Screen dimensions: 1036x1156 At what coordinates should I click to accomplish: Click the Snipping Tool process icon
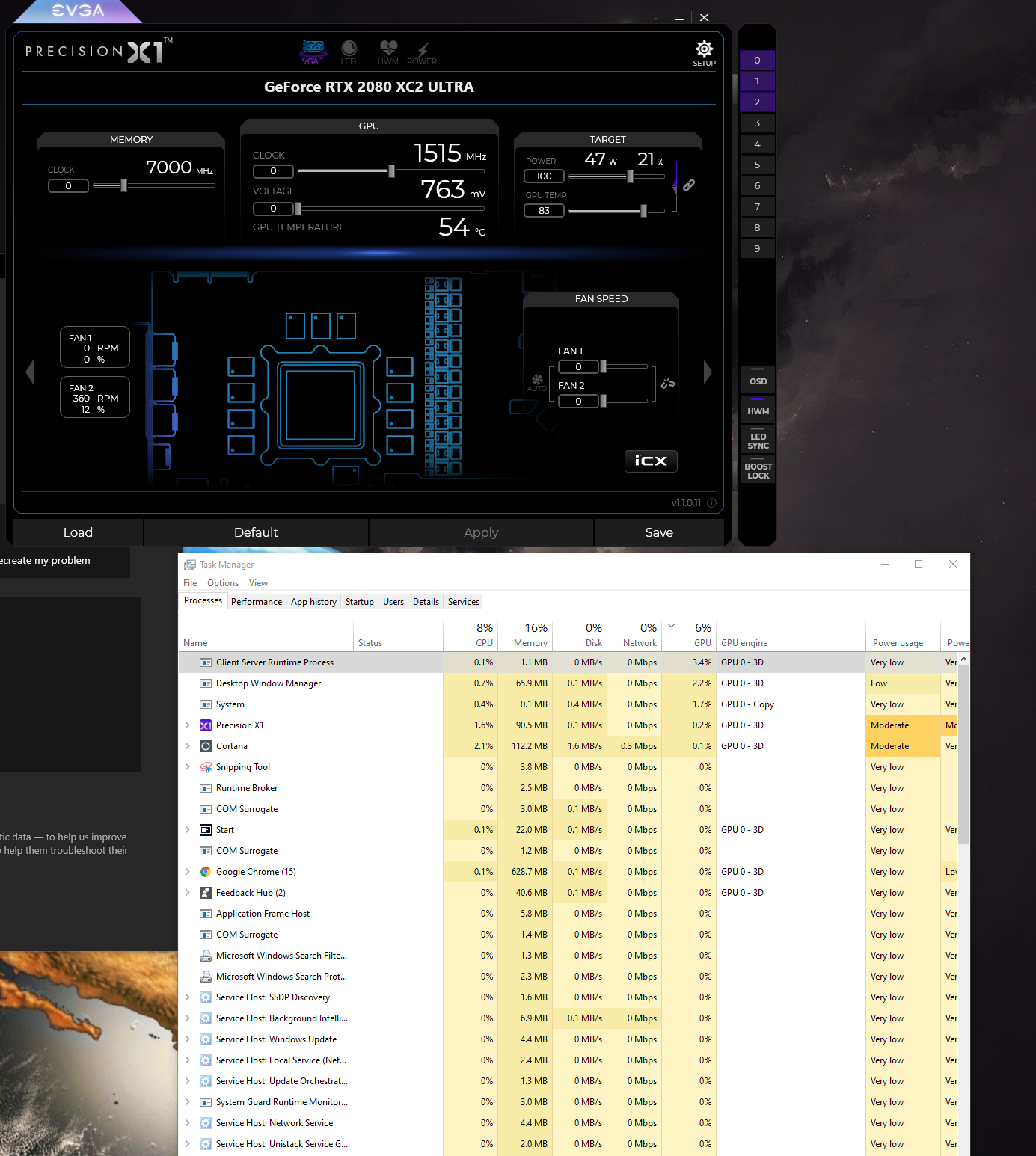pyautogui.click(x=206, y=767)
